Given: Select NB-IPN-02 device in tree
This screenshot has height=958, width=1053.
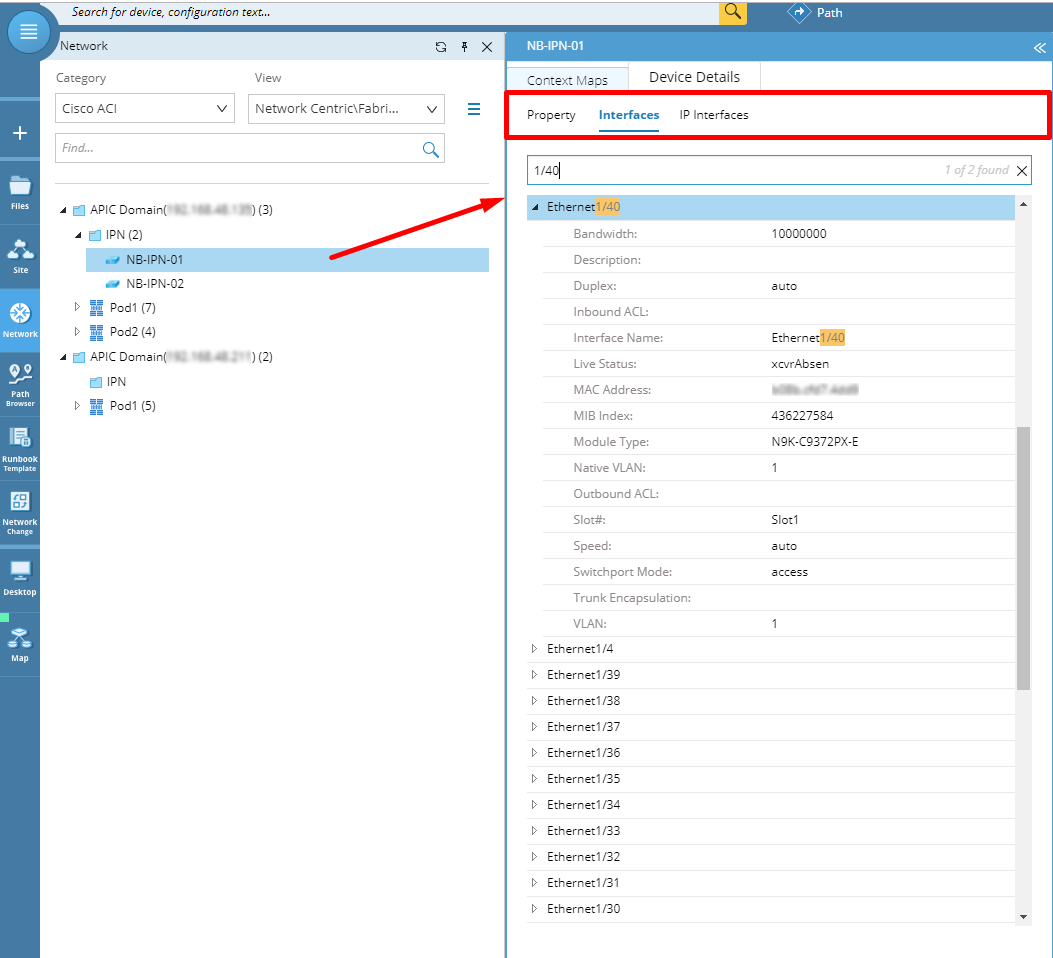Looking at the screenshot, I should click(154, 283).
